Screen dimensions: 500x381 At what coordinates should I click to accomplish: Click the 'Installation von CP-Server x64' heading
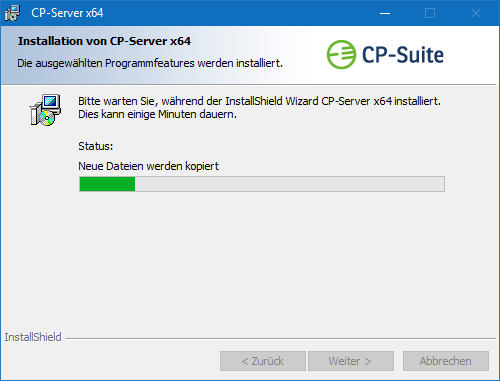pyautogui.click(x=104, y=41)
